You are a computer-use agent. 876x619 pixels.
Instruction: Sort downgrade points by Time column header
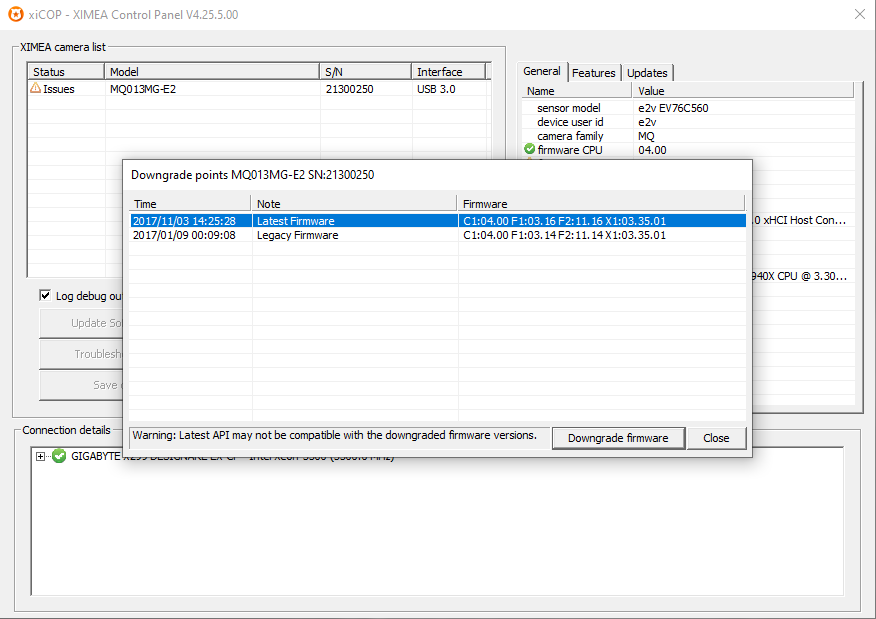(190, 203)
